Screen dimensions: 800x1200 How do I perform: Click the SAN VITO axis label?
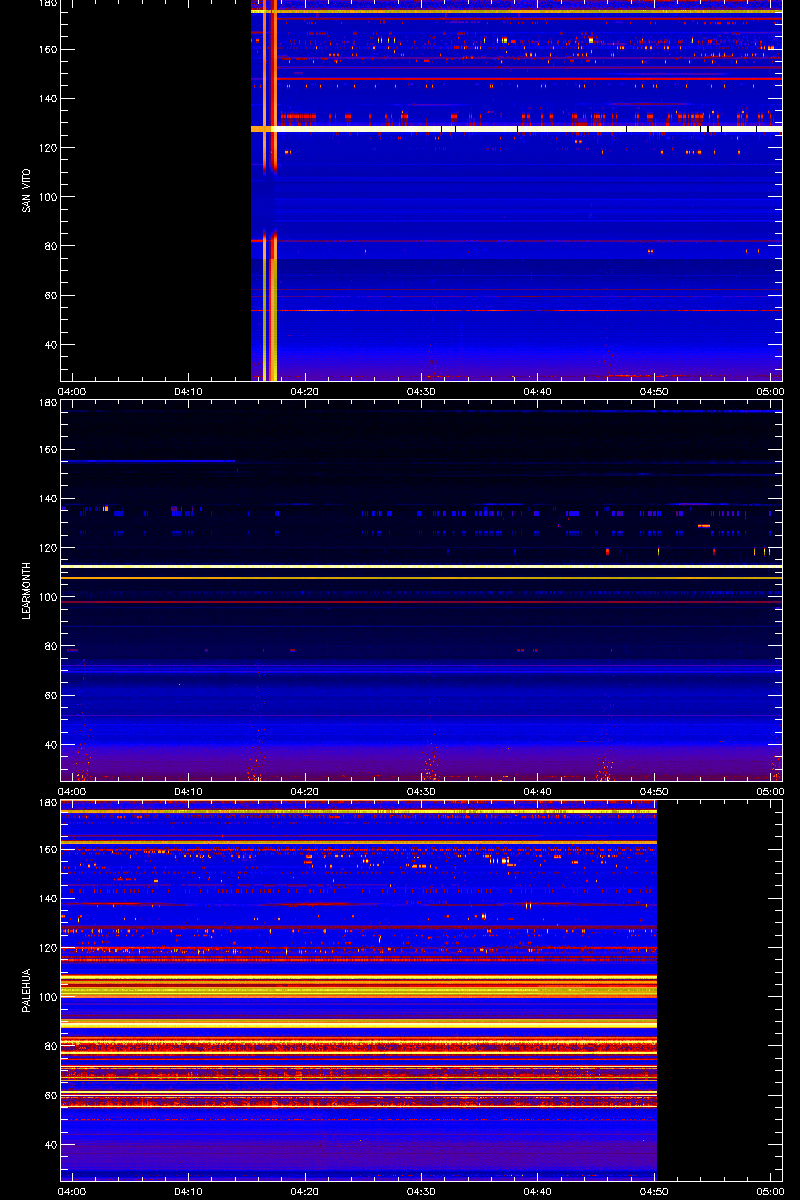[x=25, y=190]
